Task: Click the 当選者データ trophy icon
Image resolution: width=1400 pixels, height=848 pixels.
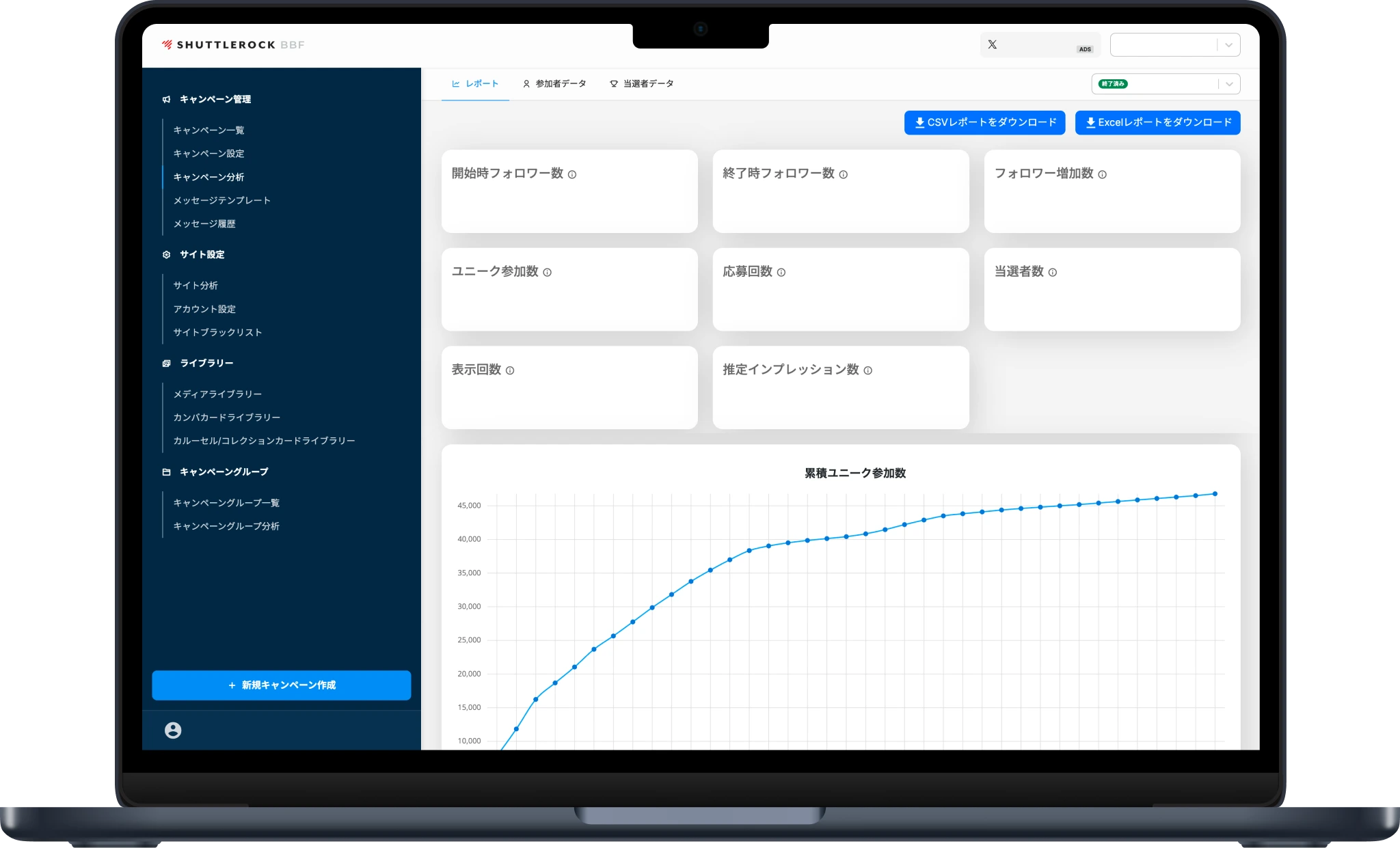Action: point(614,84)
